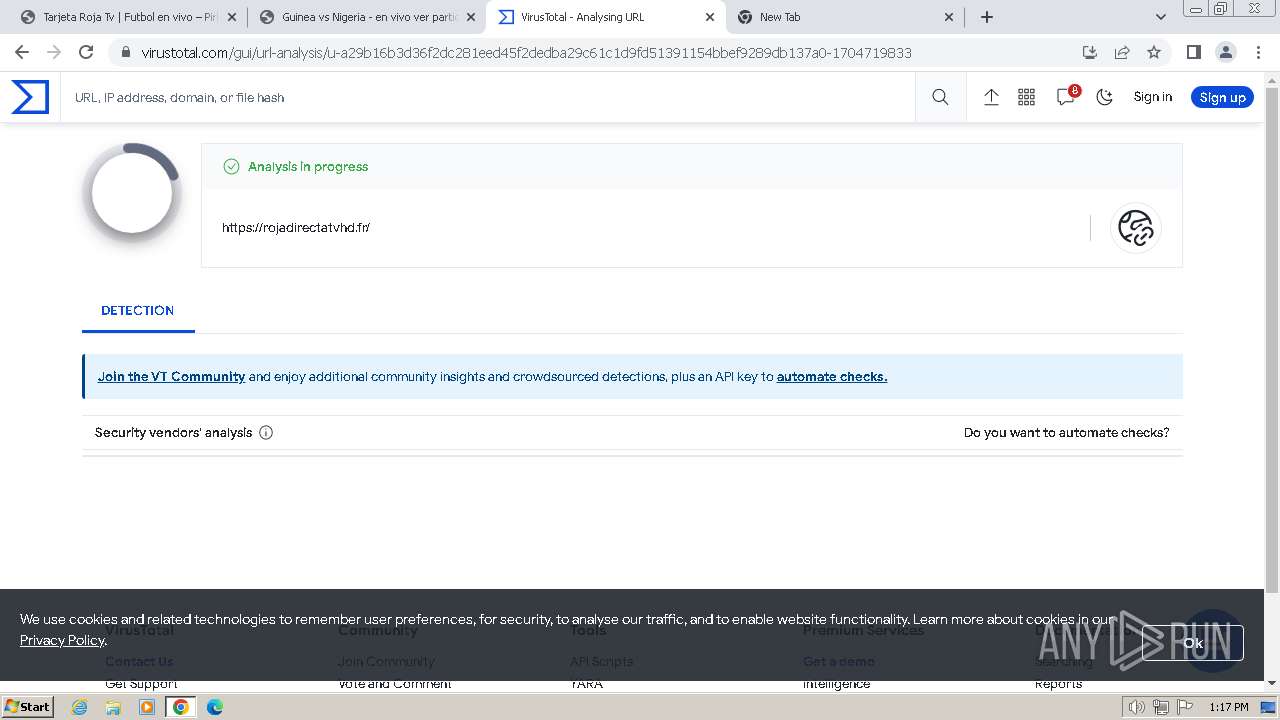Click the VirusTotal sigma logo
Image resolution: width=1280 pixels, height=720 pixels.
[x=30, y=97]
